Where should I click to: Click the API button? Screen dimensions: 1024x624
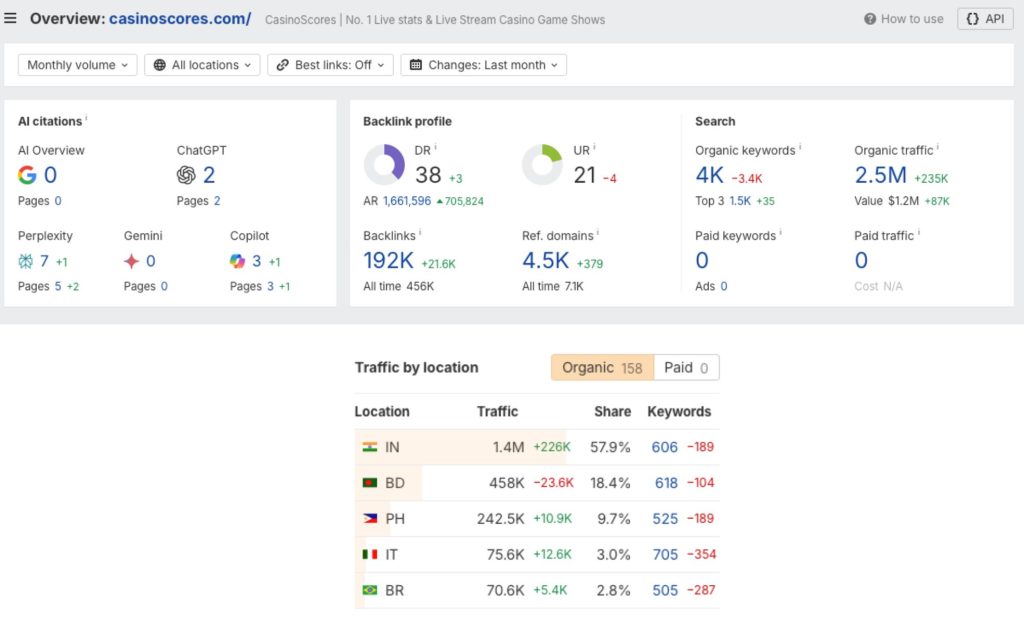[x=985, y=19]
